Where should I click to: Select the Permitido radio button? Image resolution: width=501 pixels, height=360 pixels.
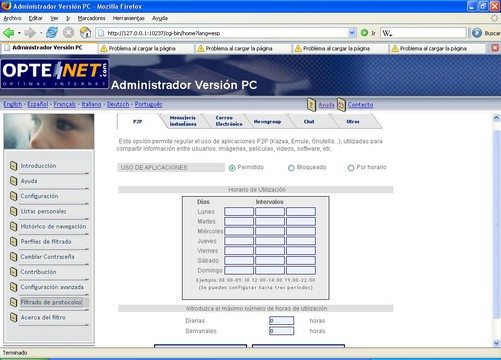point(232,168)
